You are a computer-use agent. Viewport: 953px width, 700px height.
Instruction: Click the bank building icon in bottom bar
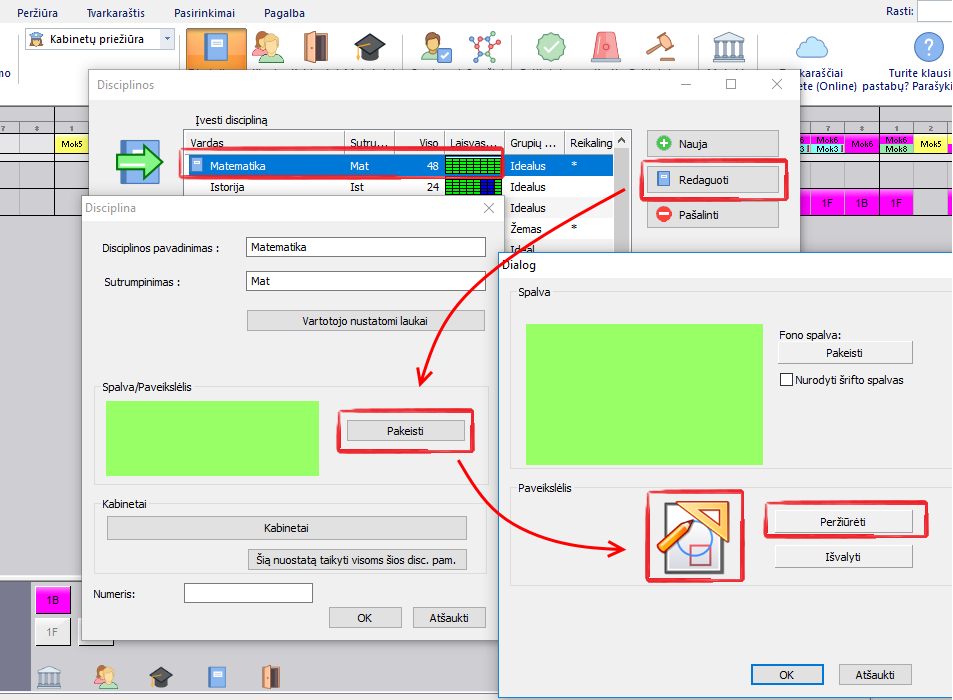[x=52, y=678]
